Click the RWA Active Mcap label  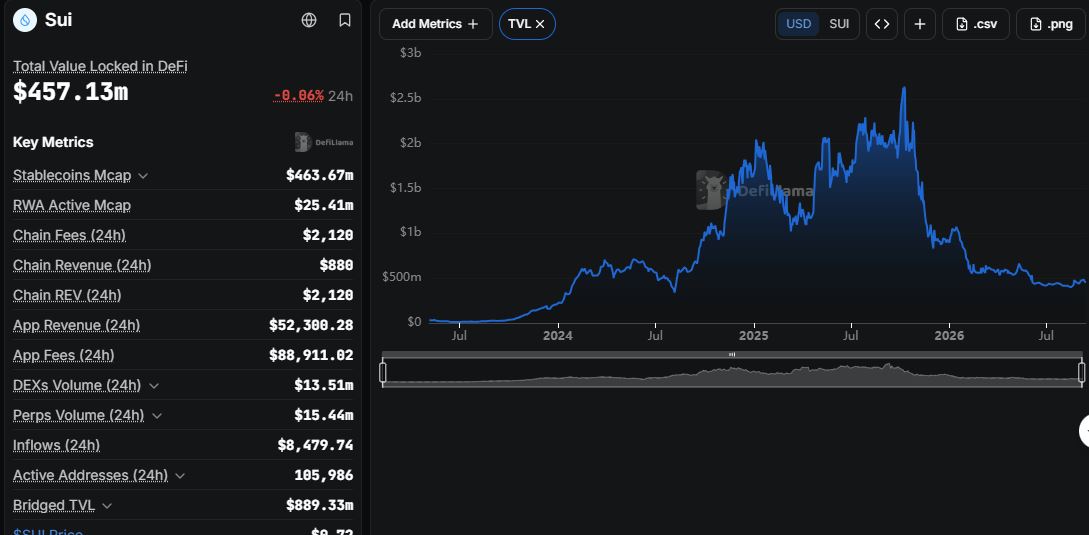pos(72,205)
